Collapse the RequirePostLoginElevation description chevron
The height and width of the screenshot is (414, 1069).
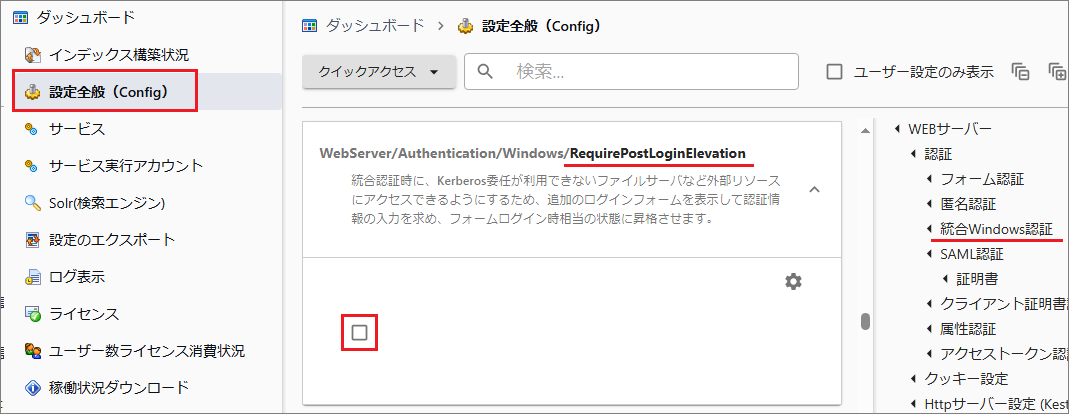coord(813,189)
